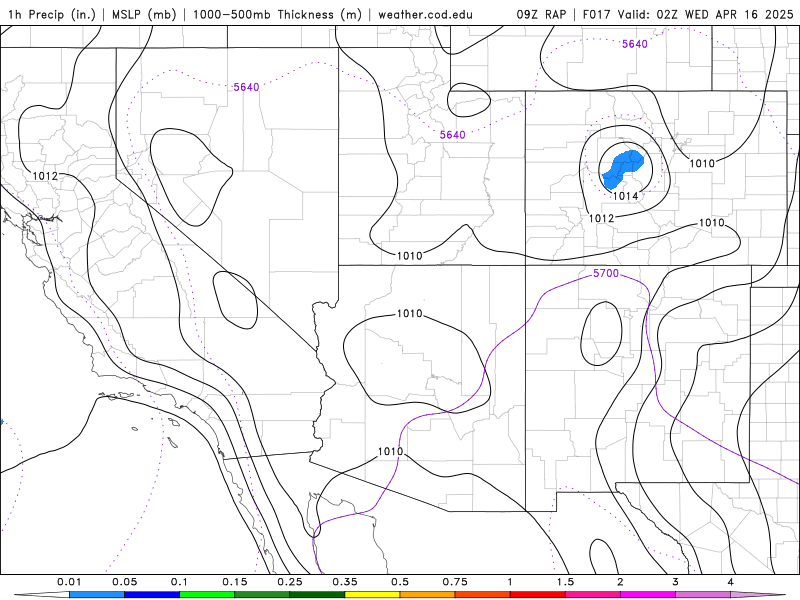Screen dimensions: 800x600
Task: Click the dark blue 0.05–0.1 legend swatch
Action: (x=152, y=595)
